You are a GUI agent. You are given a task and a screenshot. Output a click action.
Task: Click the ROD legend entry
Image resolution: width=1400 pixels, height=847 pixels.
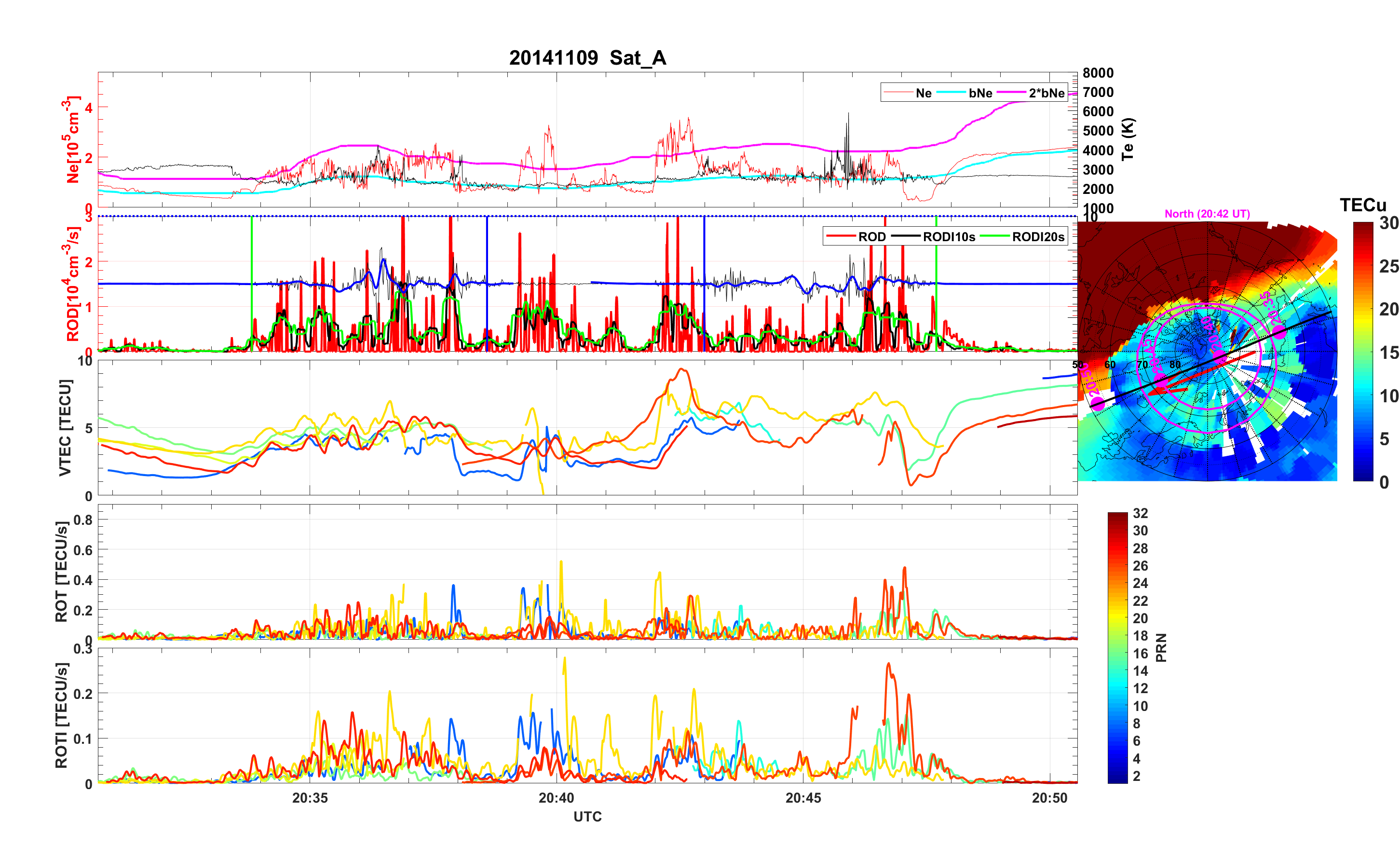[856, 236]
